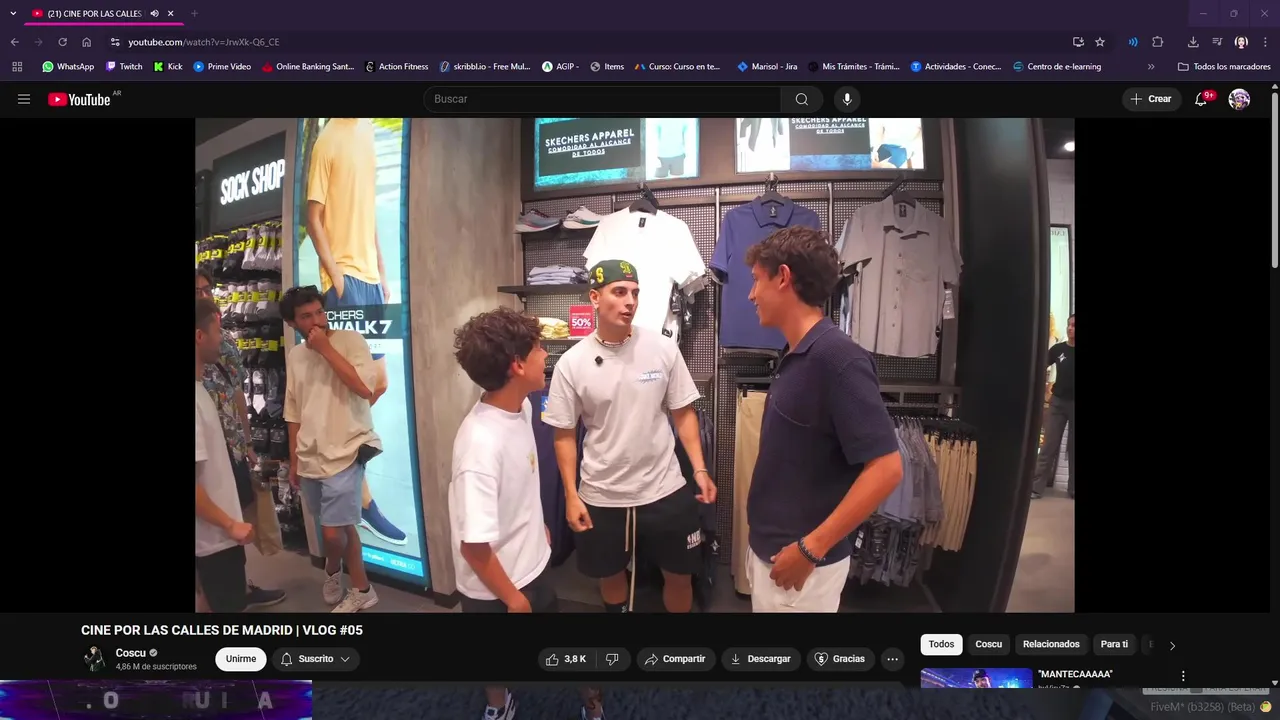
Task: Mute the tab via speaker icon
Action: [154, 13]
